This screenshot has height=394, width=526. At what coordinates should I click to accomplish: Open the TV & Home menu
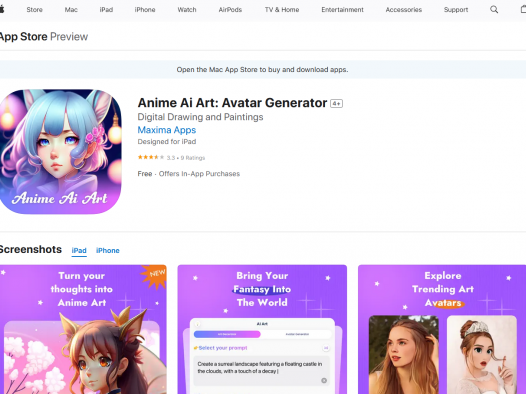tap(282, 10)
